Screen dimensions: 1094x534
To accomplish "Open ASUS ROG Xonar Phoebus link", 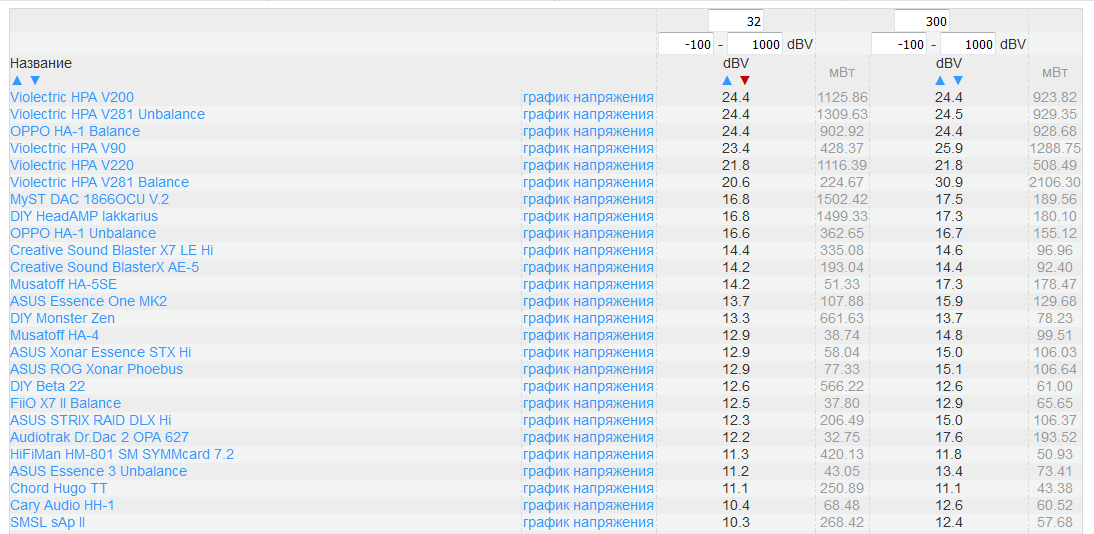I will pyautogui.click(x=96, y=369).
